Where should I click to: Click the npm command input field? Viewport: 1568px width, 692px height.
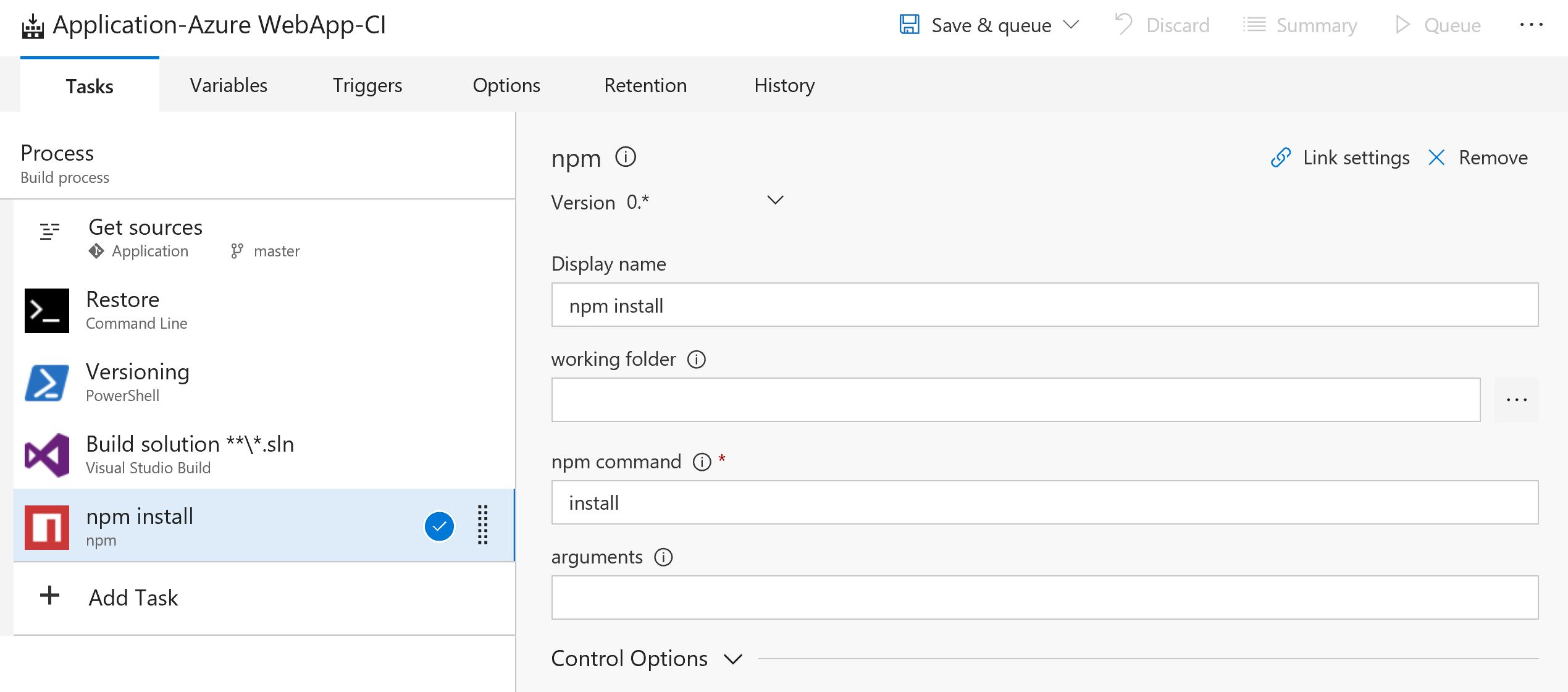(1045, 502)
